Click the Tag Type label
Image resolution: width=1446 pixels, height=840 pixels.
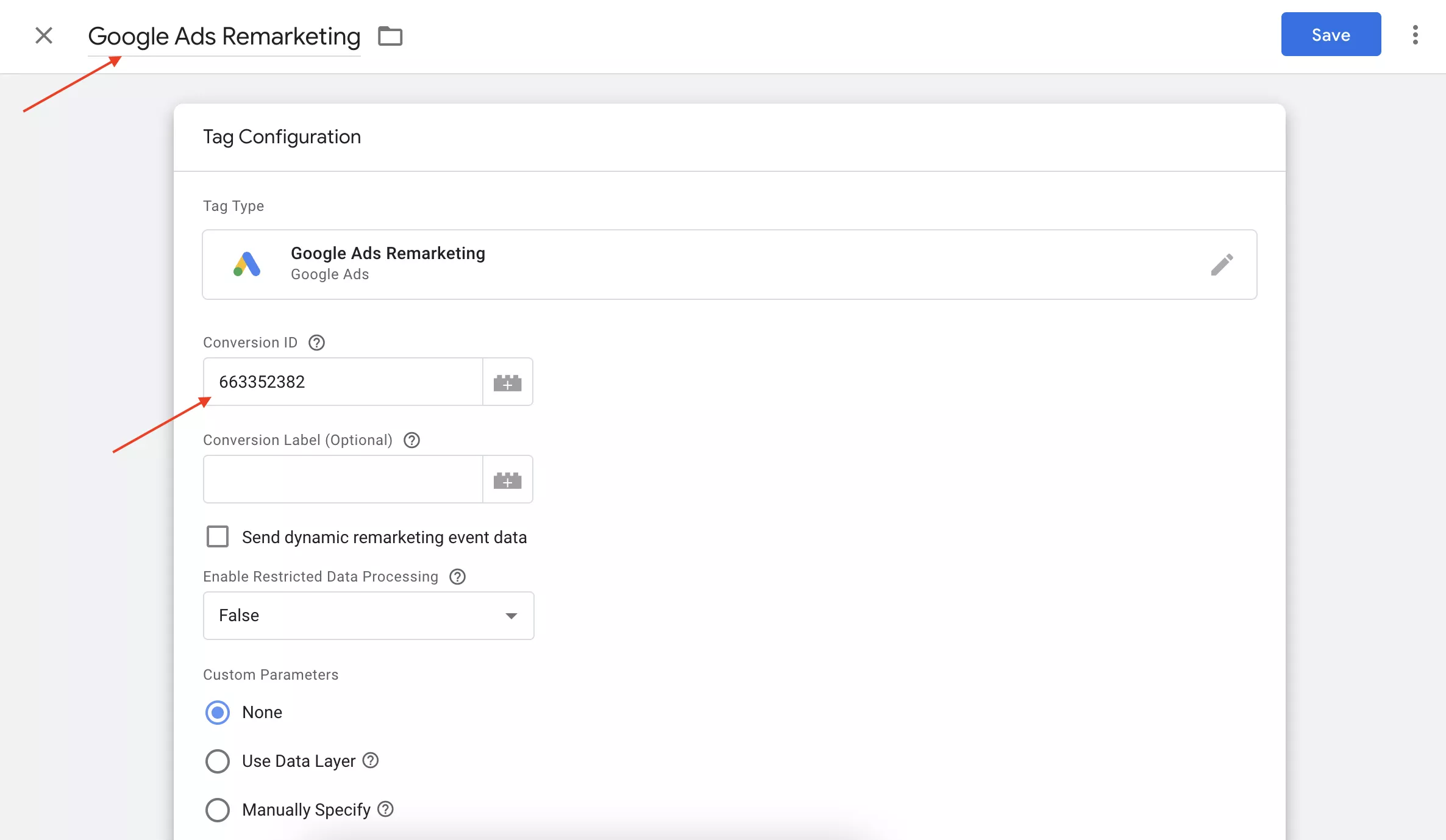(233, 206)
